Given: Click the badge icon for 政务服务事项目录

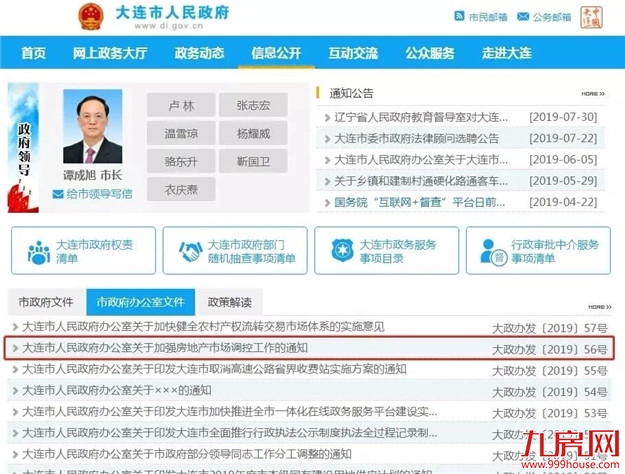Looking at the screenshot, I should [342, 250].
